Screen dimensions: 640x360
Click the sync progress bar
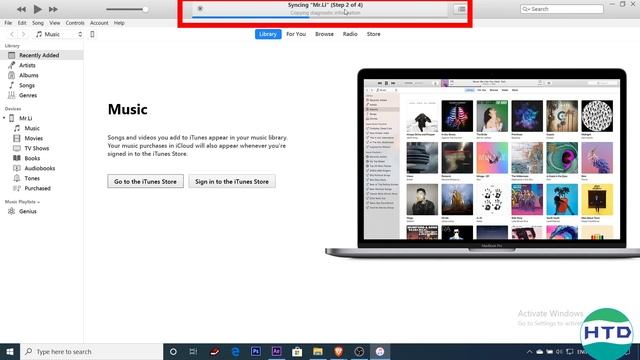pyautogui.click(x=320, y=17)
